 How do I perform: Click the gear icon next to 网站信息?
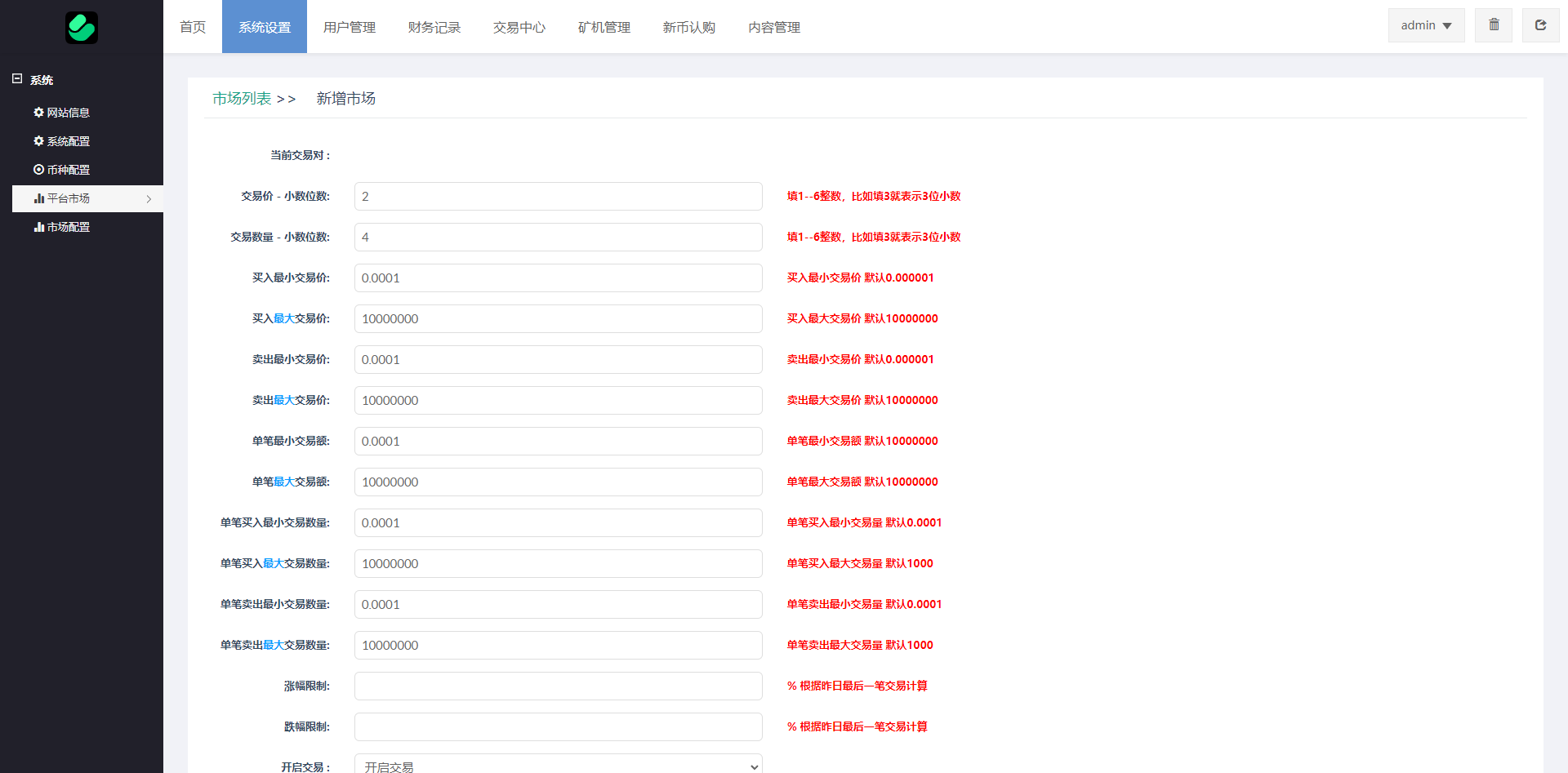pos(38,113)
